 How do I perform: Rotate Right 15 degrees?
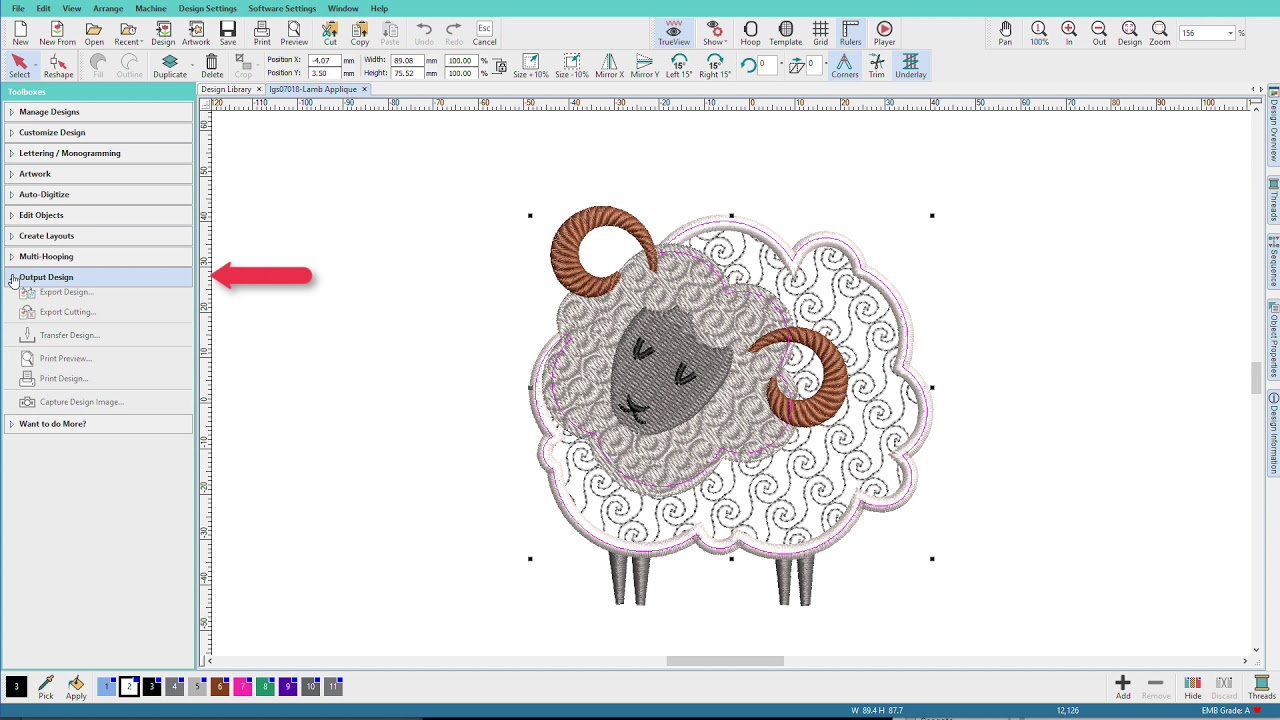coord(715,67)
